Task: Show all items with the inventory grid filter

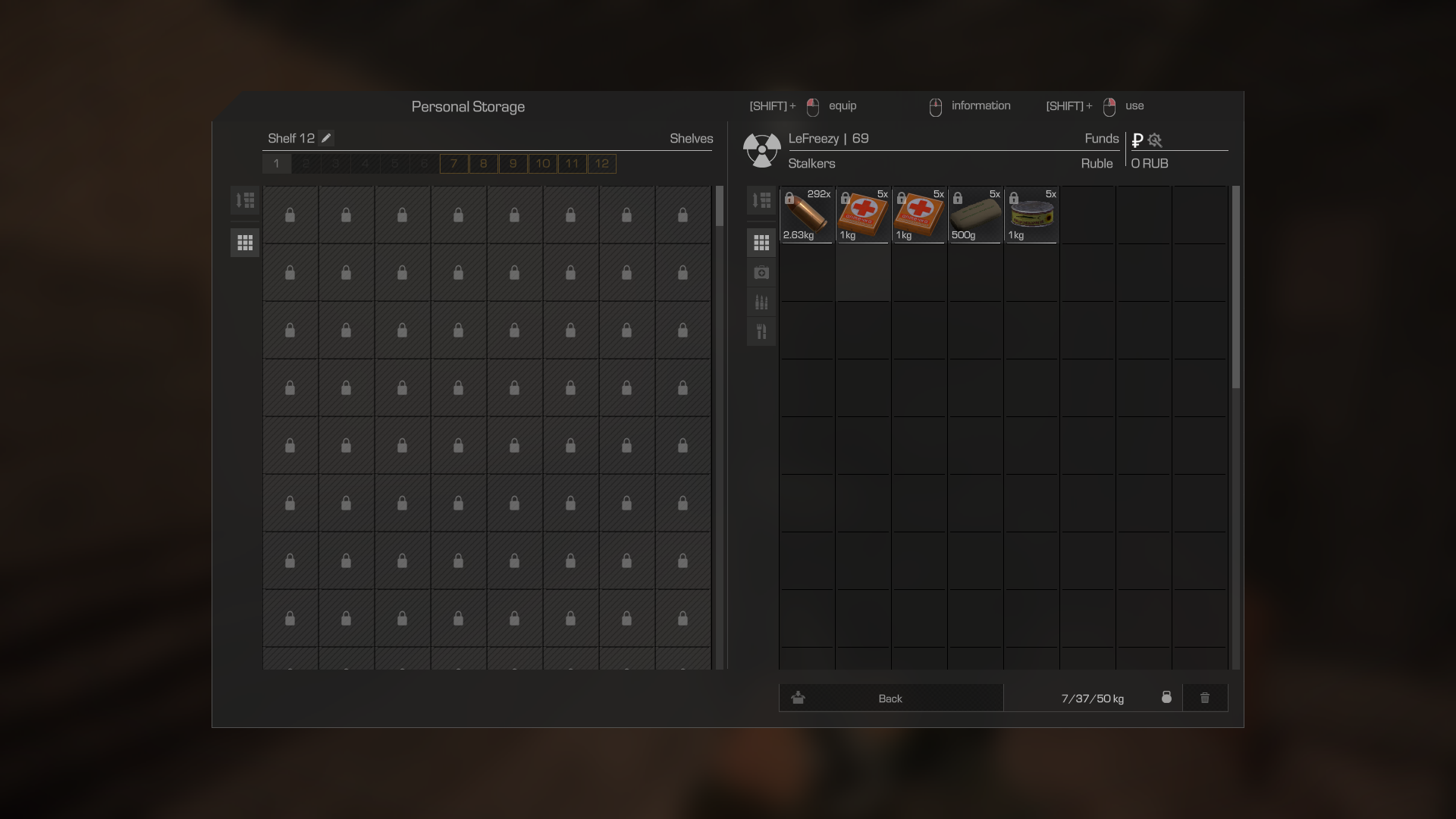Action: (x=761, y=243)
